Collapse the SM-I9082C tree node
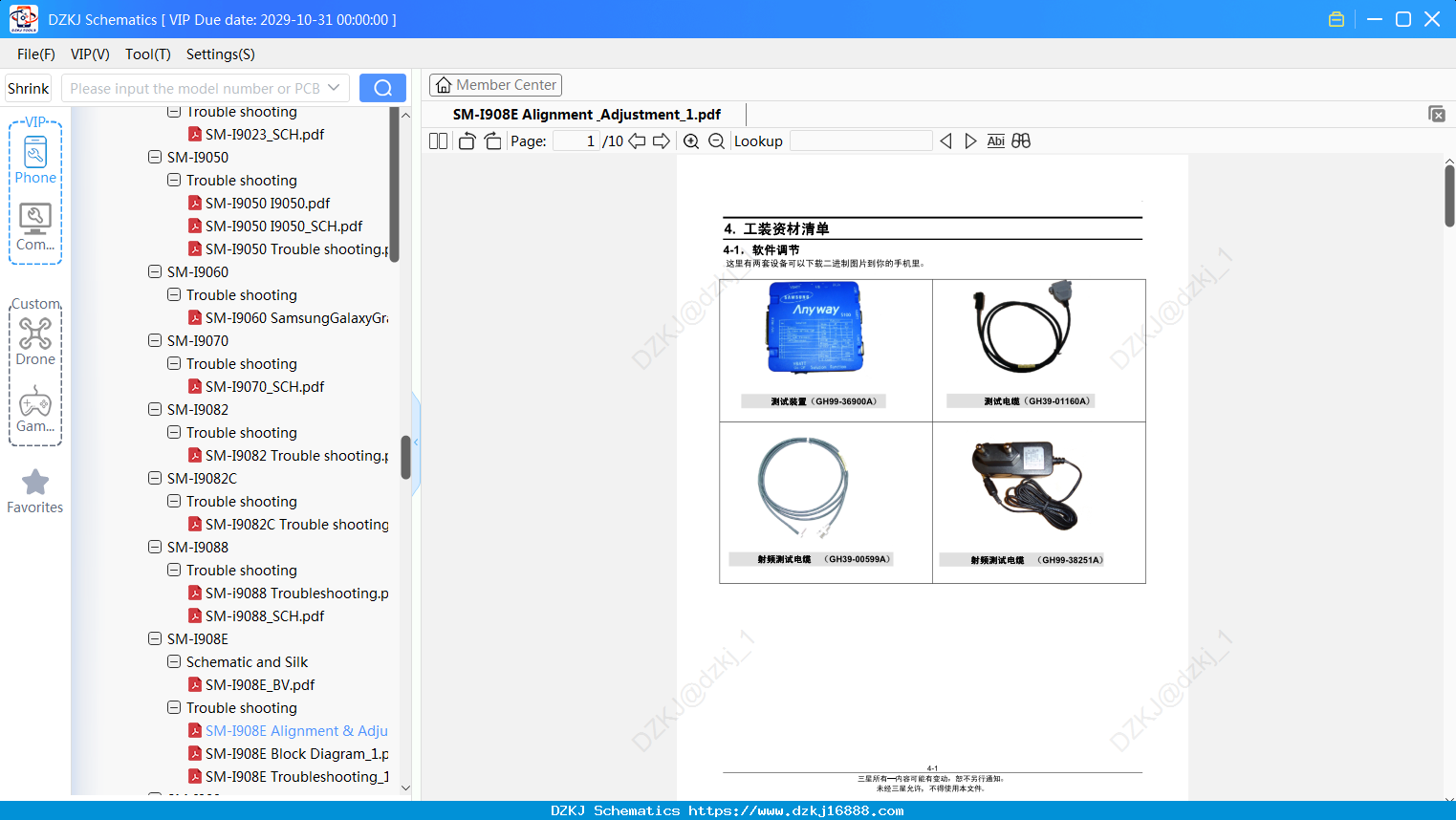This screenshot has width=1456, height=820. click(155, 478)
